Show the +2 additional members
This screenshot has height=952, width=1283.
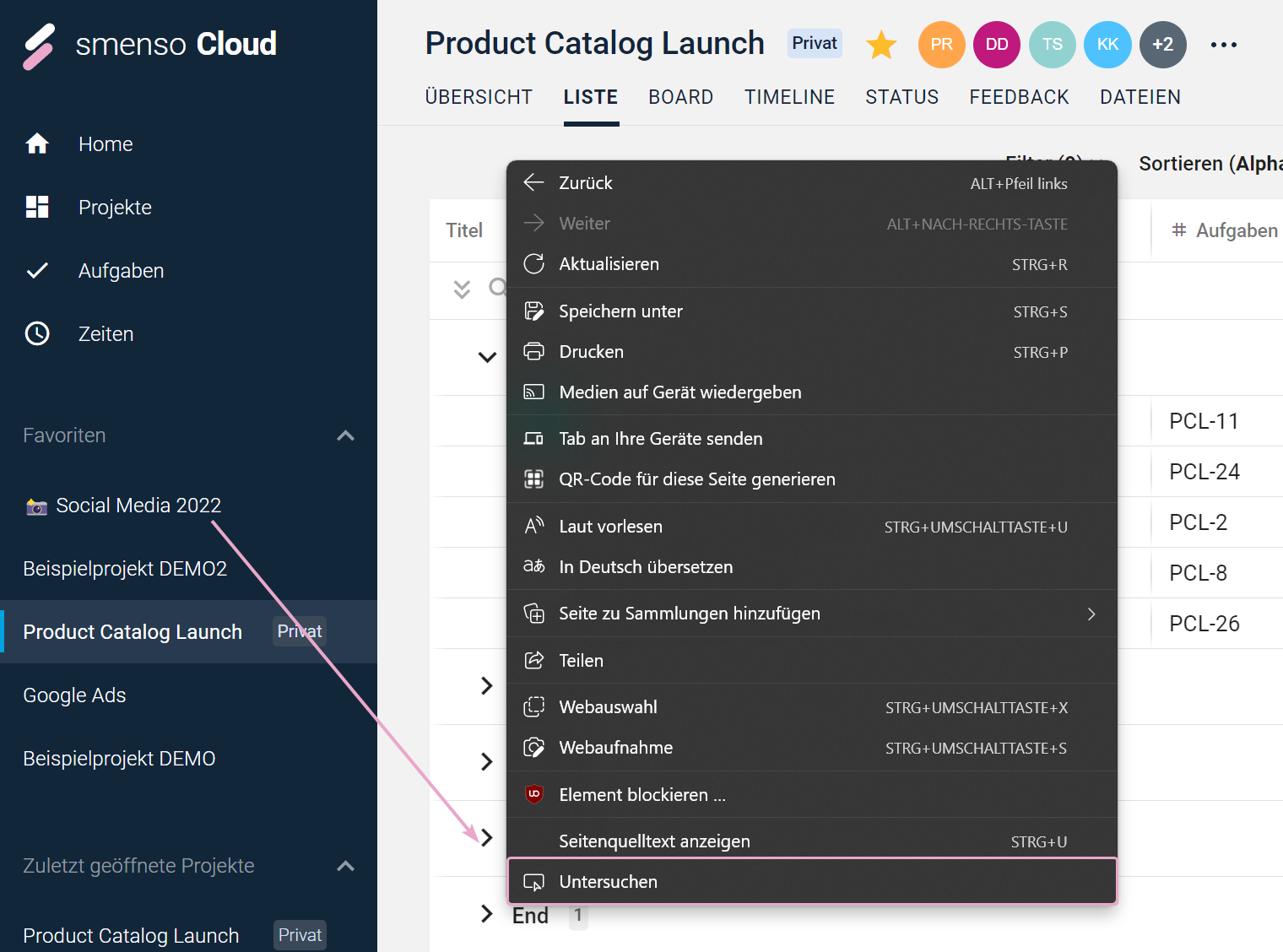(x=1163, y=45)
